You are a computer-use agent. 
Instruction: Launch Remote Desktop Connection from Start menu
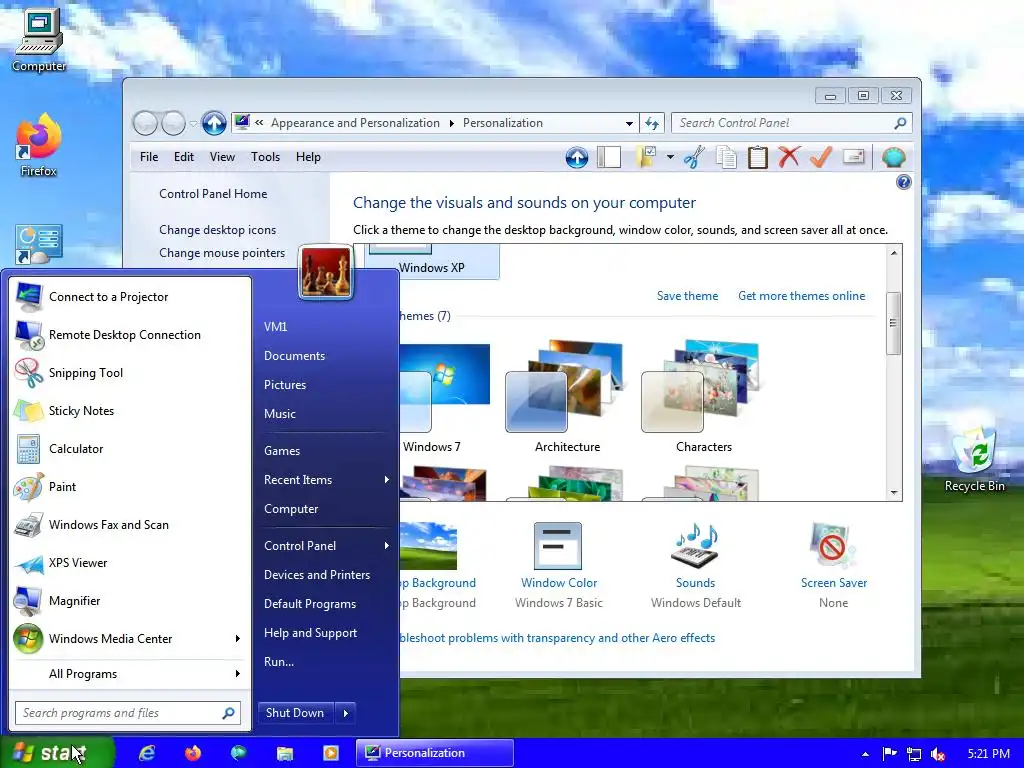130,335
